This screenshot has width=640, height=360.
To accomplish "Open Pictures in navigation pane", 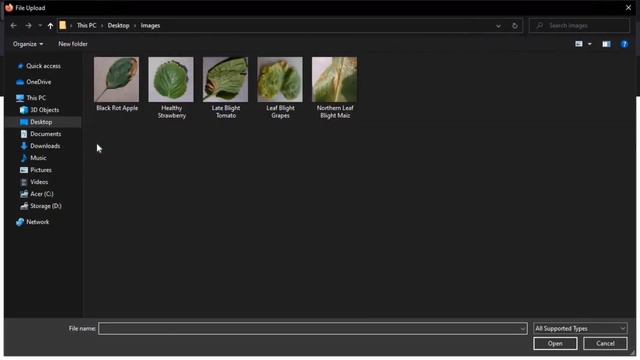I will click(x=41, y=170).
